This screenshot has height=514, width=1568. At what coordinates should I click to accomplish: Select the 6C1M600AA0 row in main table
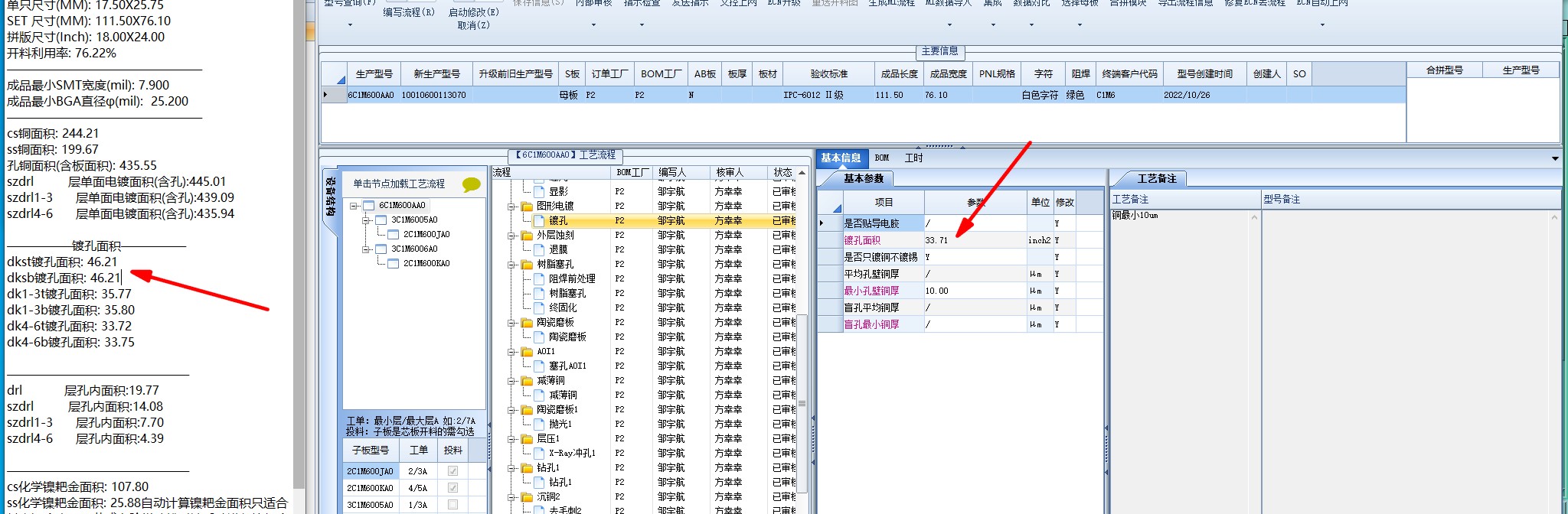pos(863,95)
